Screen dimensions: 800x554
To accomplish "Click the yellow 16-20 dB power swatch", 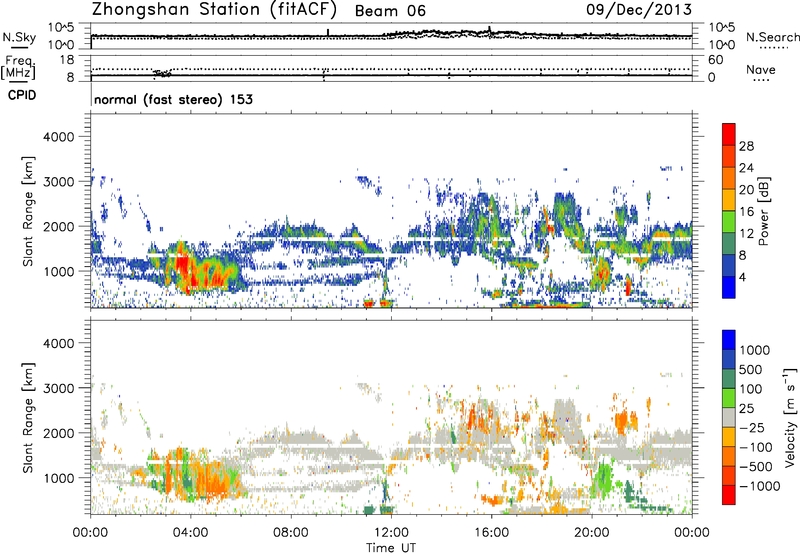I will click(729, 200).
